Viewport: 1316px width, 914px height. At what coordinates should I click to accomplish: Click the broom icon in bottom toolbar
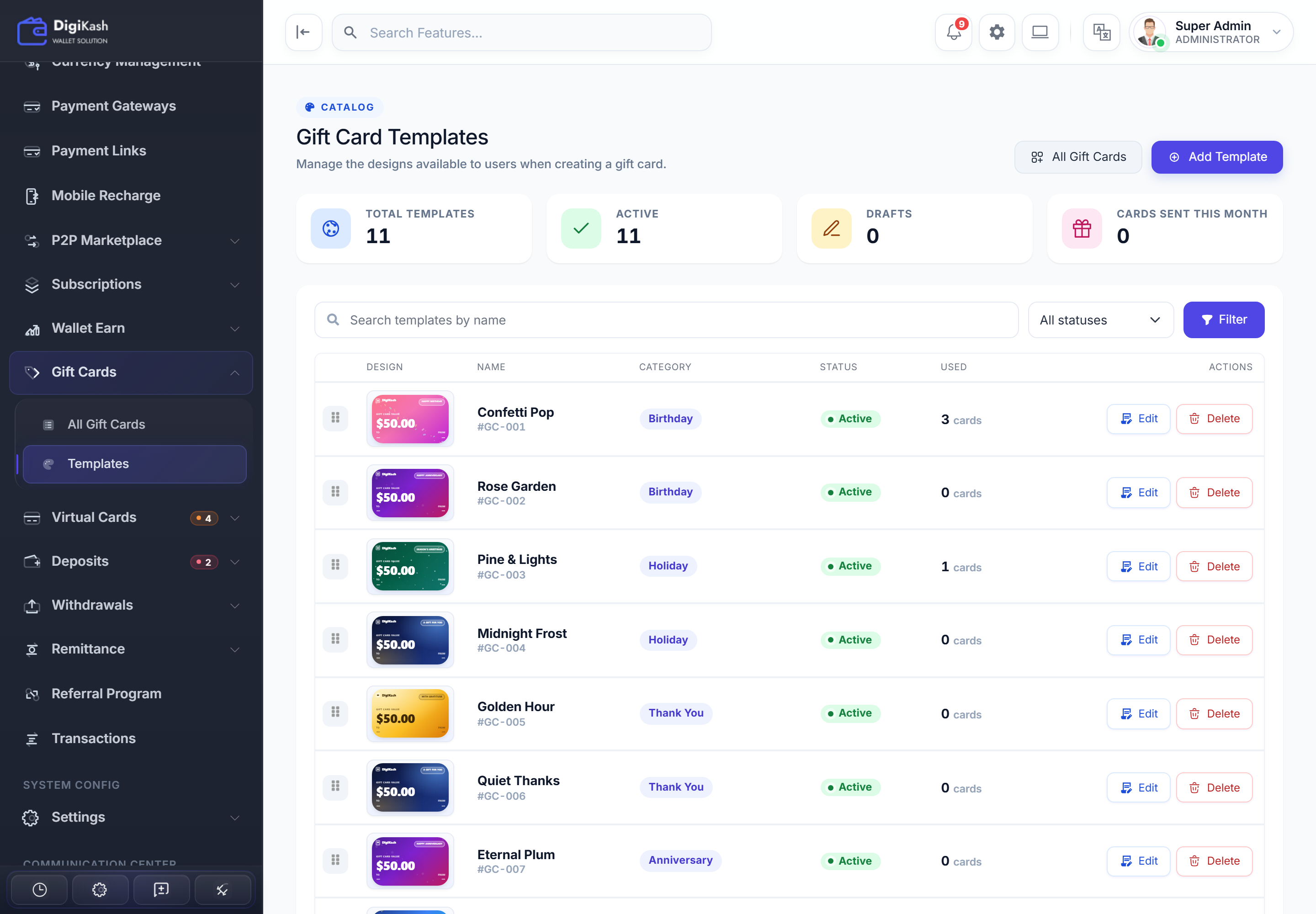pyautogui.click(x=222, y=889)
